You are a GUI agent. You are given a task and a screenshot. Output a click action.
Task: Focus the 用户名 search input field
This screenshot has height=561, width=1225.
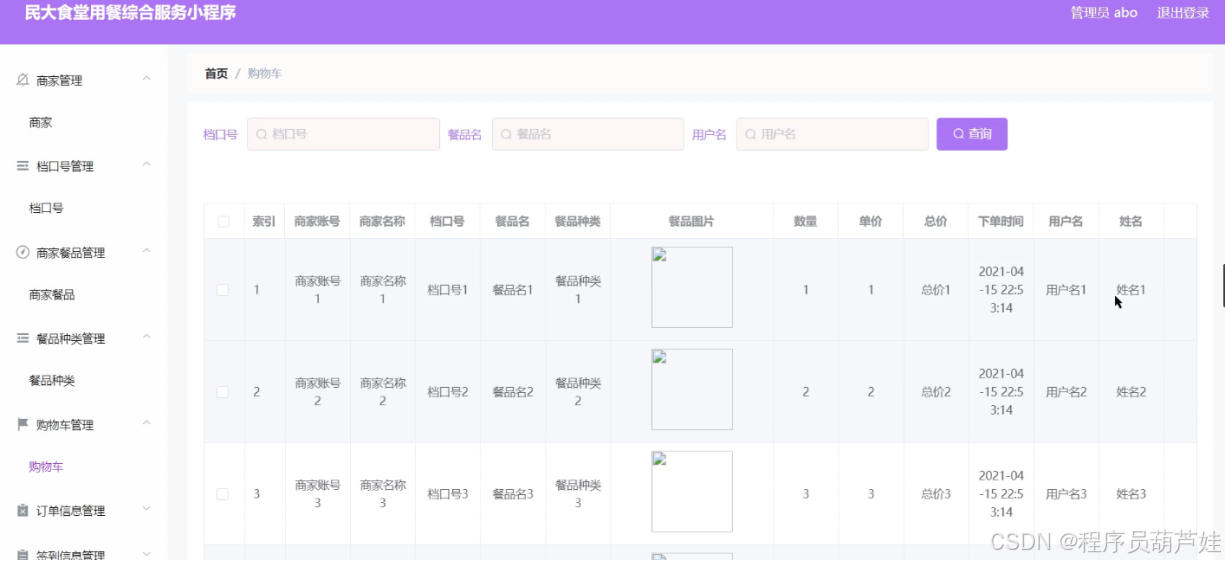[x=832, y=134]
